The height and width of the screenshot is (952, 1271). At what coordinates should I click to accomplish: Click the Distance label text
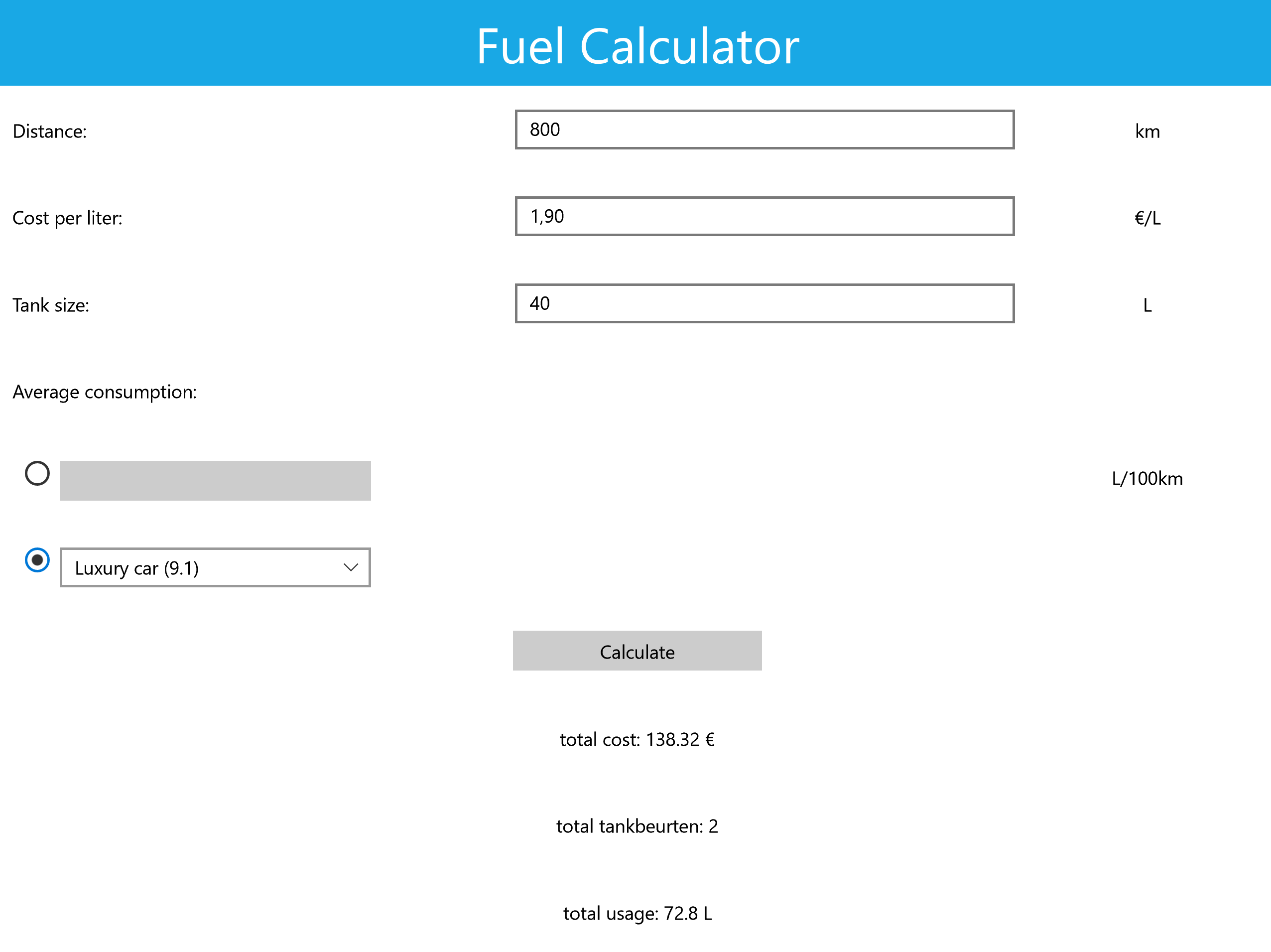(x=50, y=132)
